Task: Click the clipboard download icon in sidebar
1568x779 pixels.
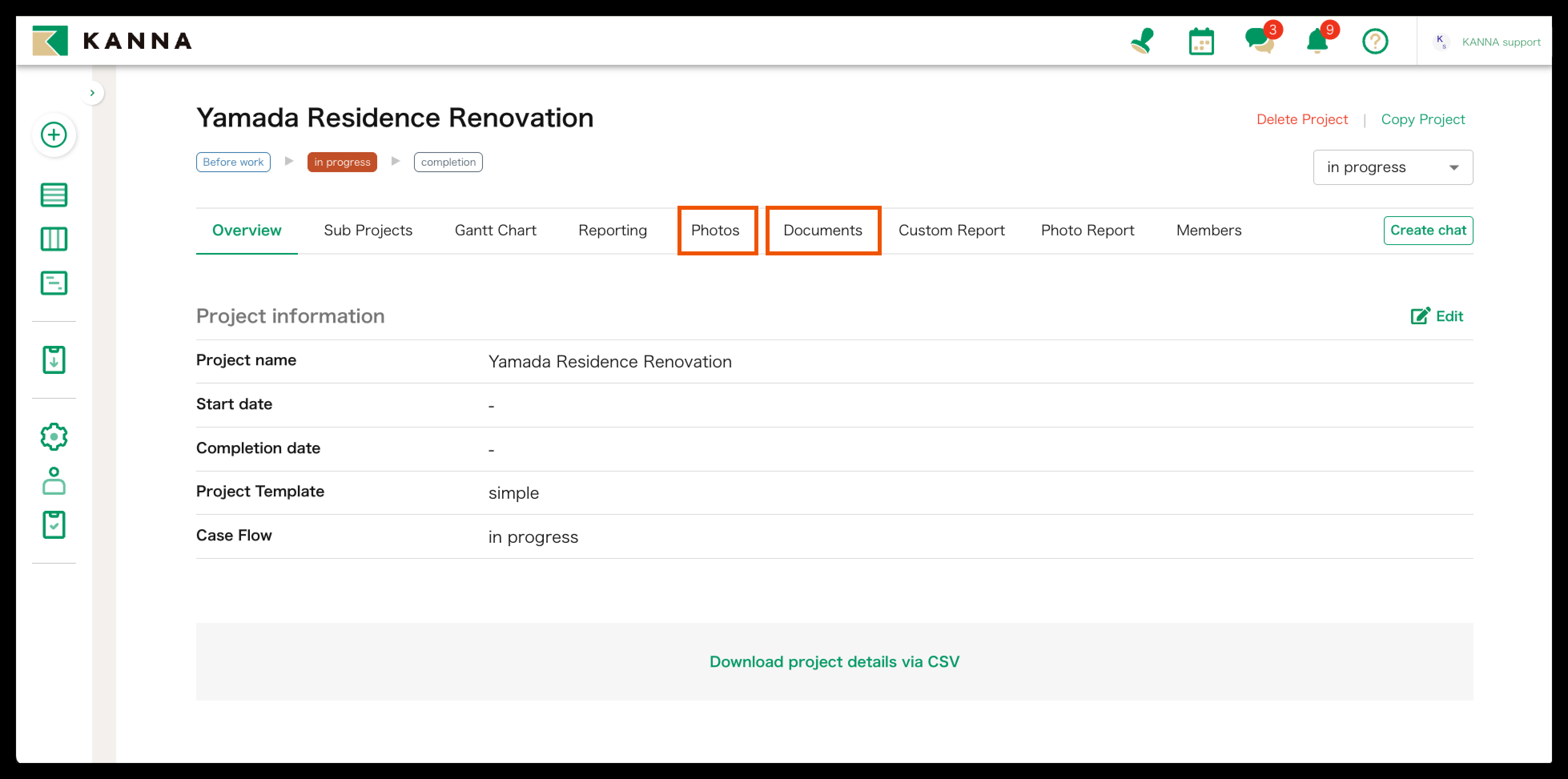Action: pos(54,360)
